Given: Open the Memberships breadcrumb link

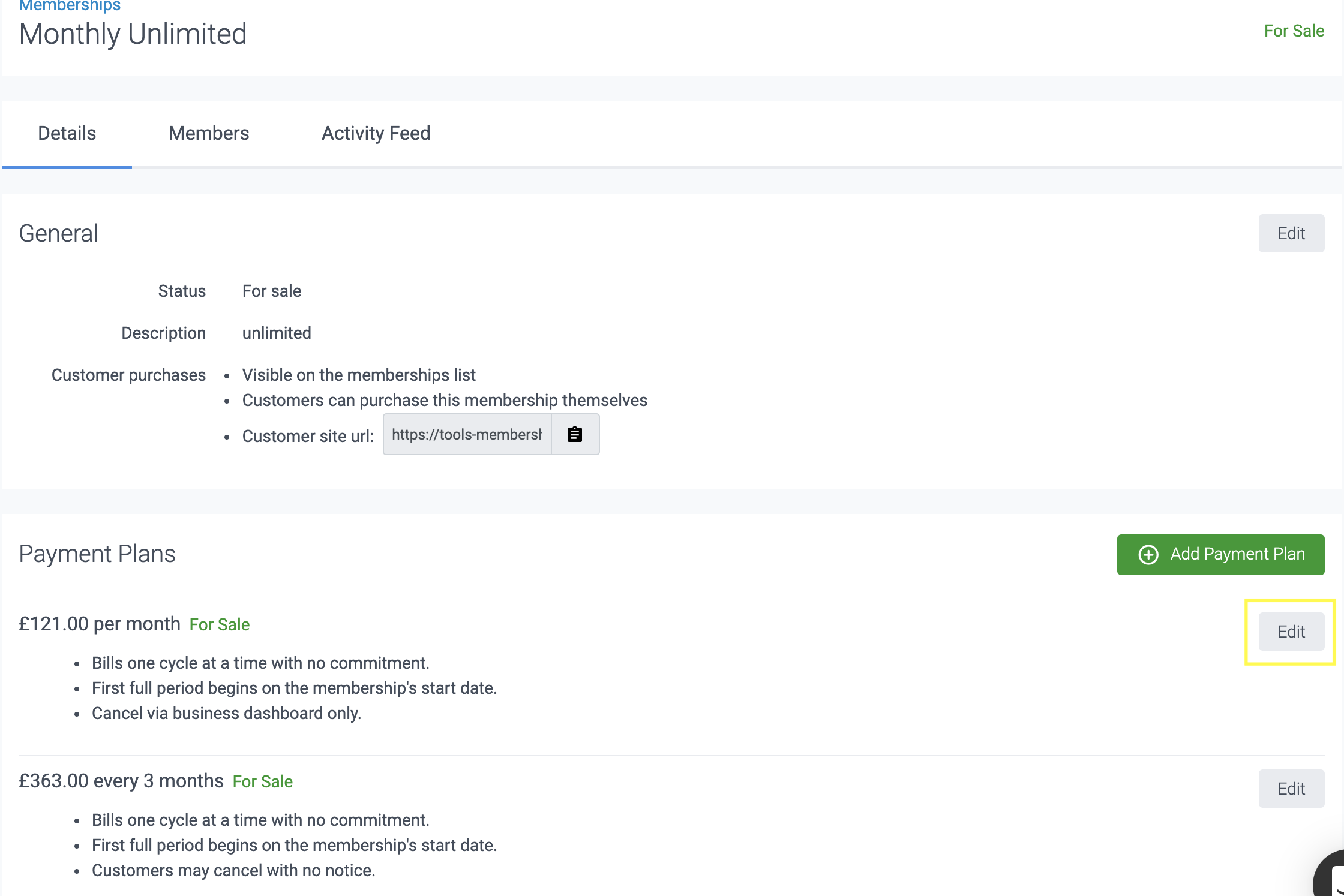Looking at the screenshot, I should 70,6.
